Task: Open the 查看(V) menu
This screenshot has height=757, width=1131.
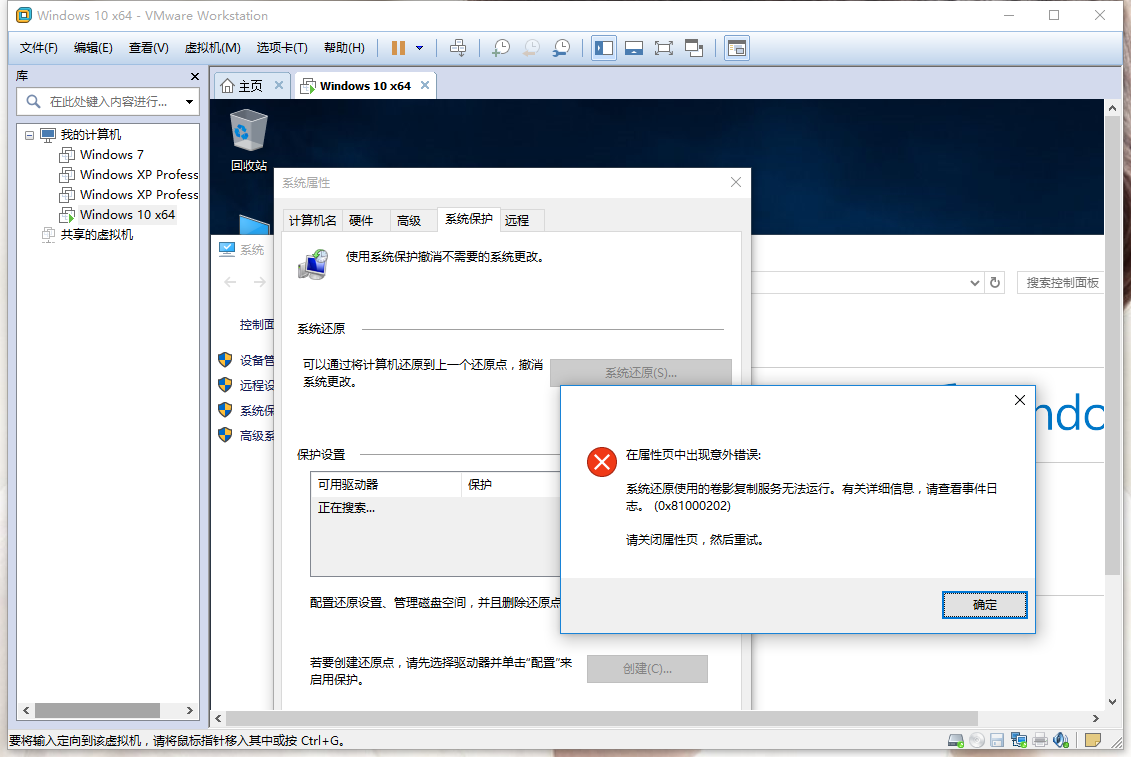Action: pyautogui.click(x=149, y=48)
